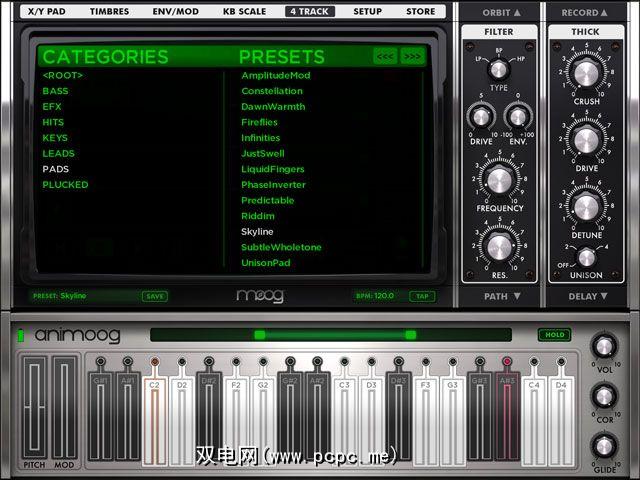Viewport: 640px width, 480px height.
Task: Click the filter TYPE knob
Action: click(498, 69)
